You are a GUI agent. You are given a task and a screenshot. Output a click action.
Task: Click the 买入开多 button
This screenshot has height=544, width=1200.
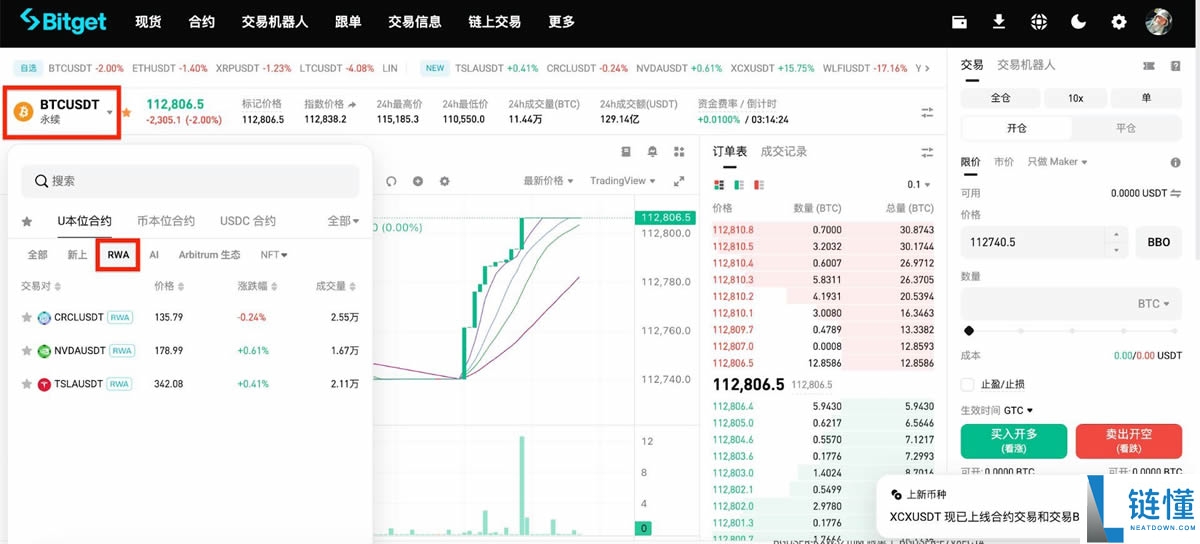[x=1014, y=441]
